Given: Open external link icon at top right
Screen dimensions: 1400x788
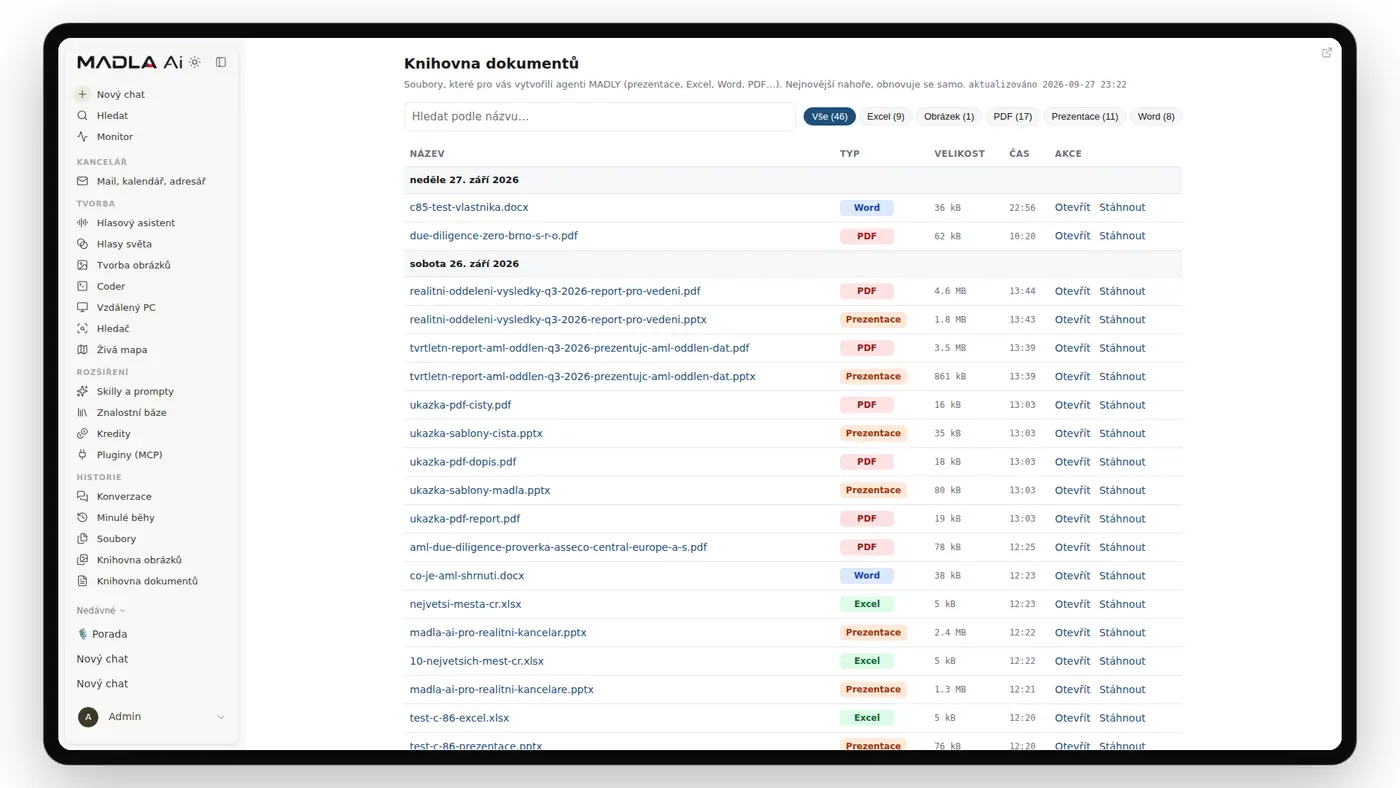Looking at the screenshot, I should 1327,53.
